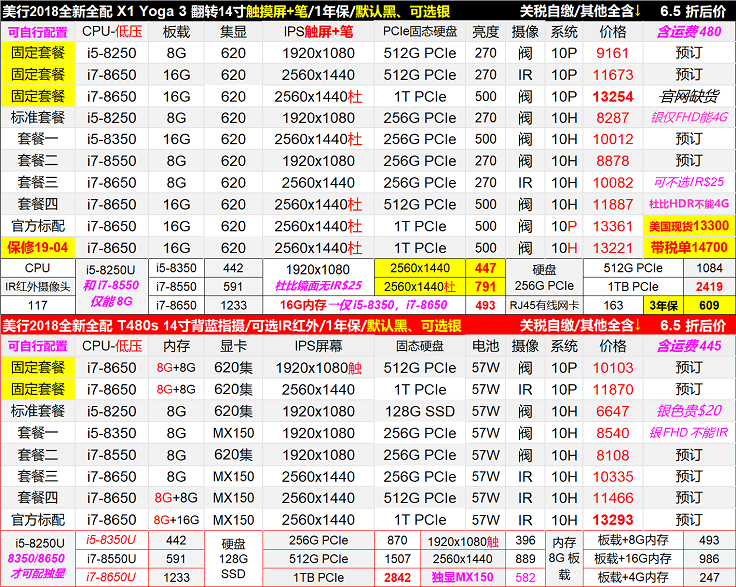Click the '杜比镜面无IR$25' note
Image resolution: width=736 pixels, height=587 pixels.
pos(318,286)
